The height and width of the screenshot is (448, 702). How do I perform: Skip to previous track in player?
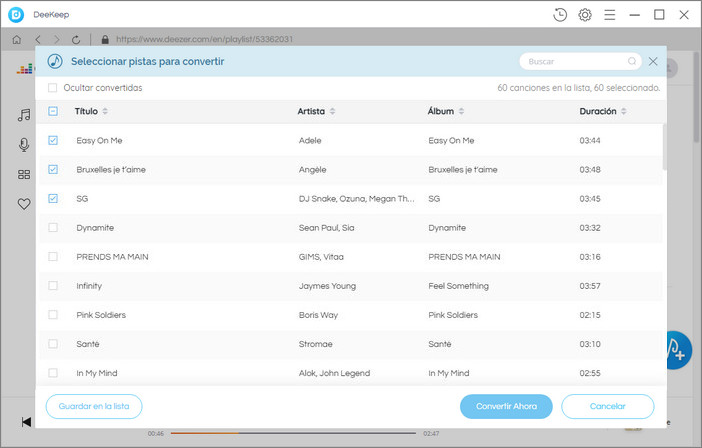click(26, 422)
